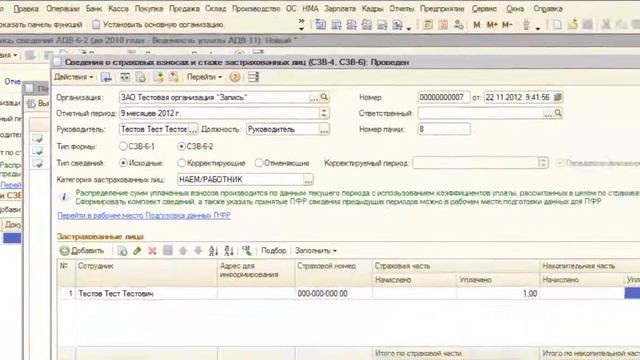This screenshot has width=640, height=360.
Task: Select the Исходные radio button
Action: tap(123, 163)
